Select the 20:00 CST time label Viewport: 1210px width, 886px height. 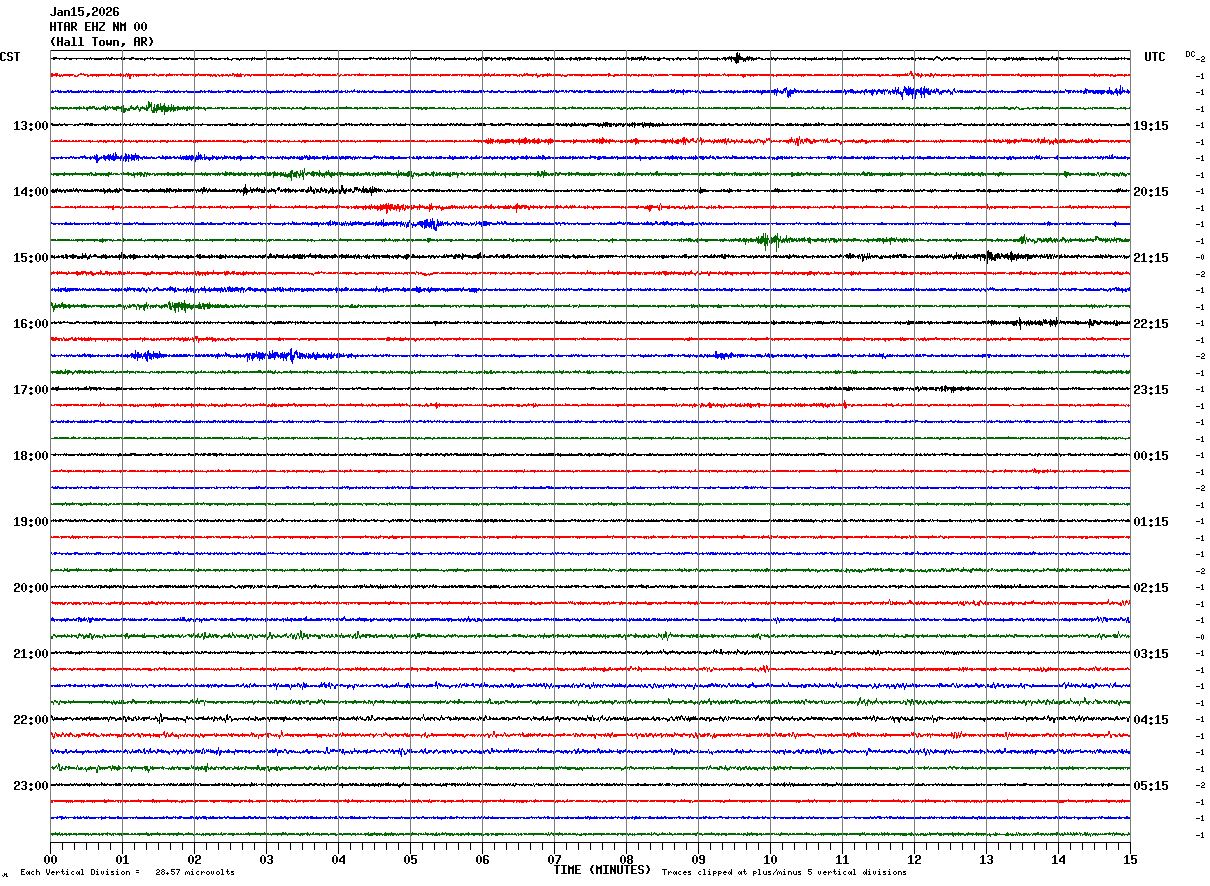[x=30, y=588]
